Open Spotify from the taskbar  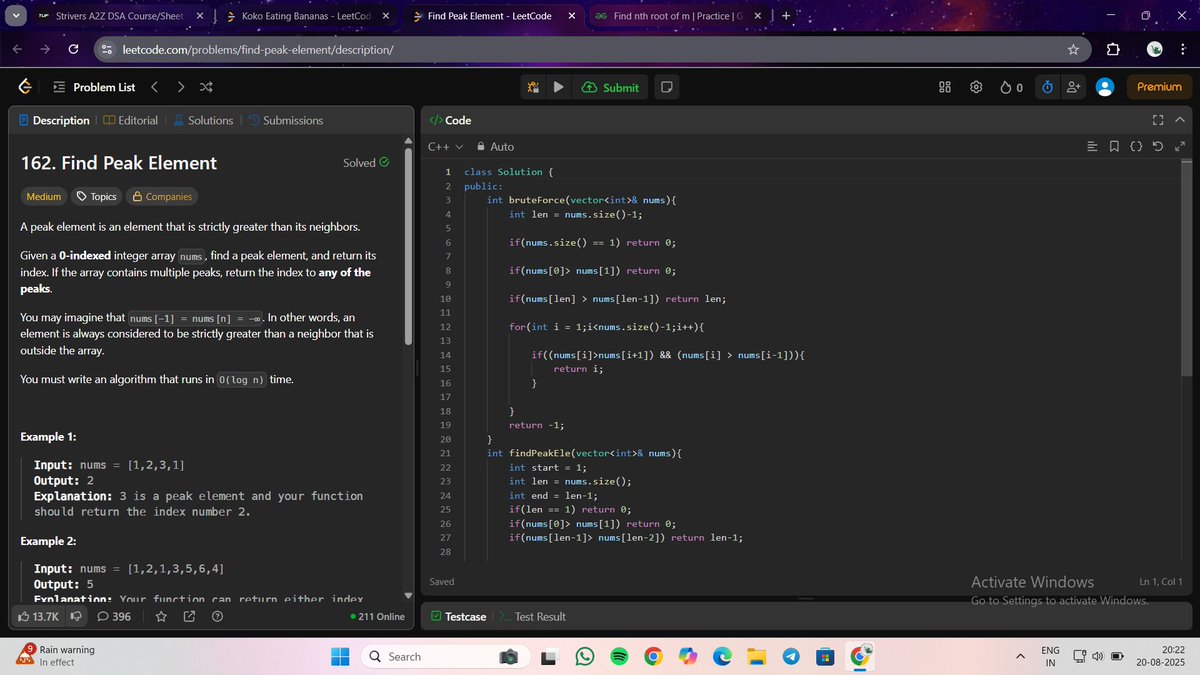pyautogui.click(x=619, y=656)
